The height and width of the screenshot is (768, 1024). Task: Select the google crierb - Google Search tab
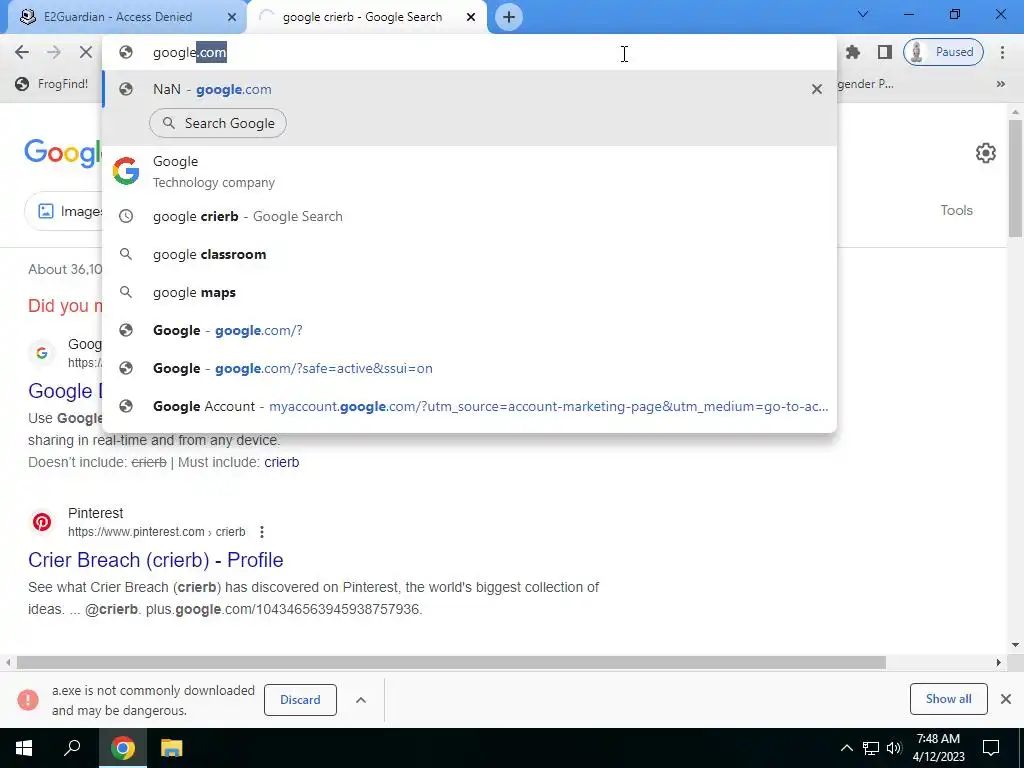point(362,17)
